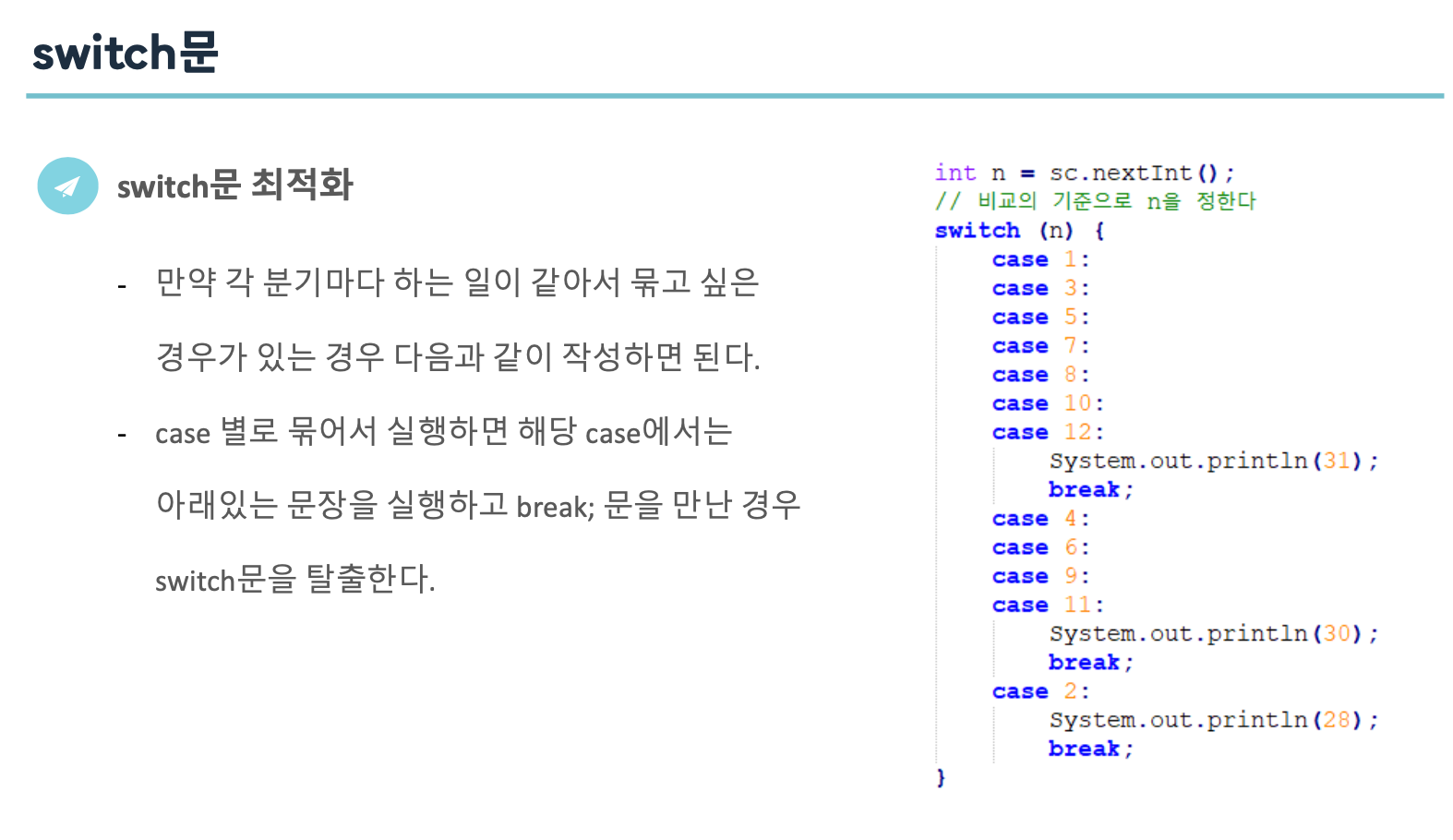Click 'System.out.println(30);'
Screen dimensions: 1453x840
coord(1214,633)
